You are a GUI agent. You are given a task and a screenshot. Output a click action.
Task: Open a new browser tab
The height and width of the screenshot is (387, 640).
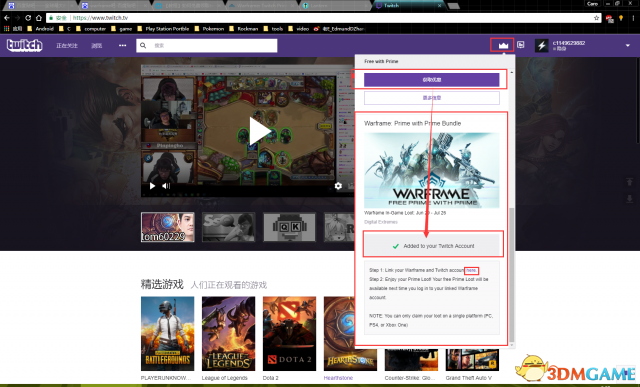453,5
